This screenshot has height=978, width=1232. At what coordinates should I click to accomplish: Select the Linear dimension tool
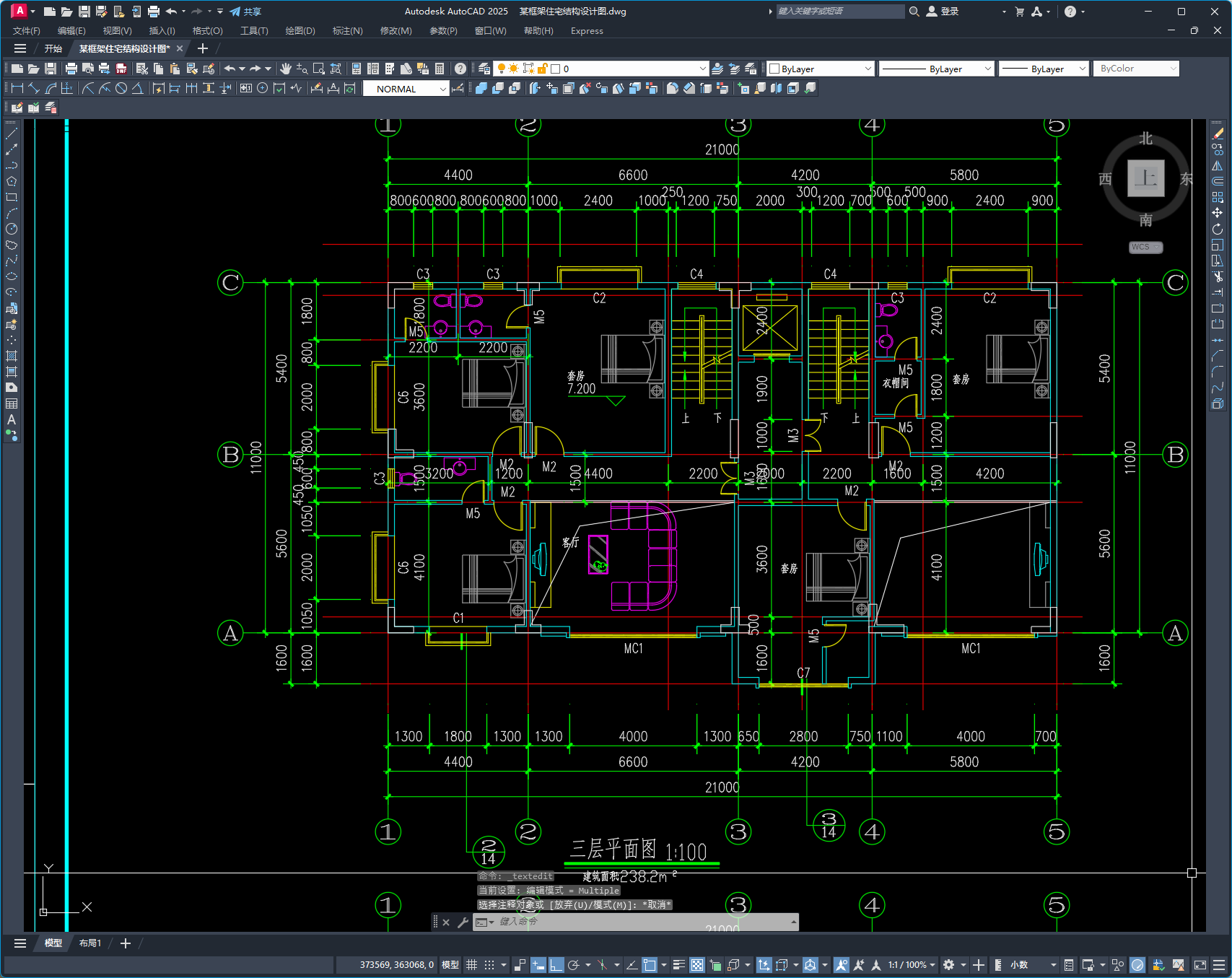click(17, 88)
